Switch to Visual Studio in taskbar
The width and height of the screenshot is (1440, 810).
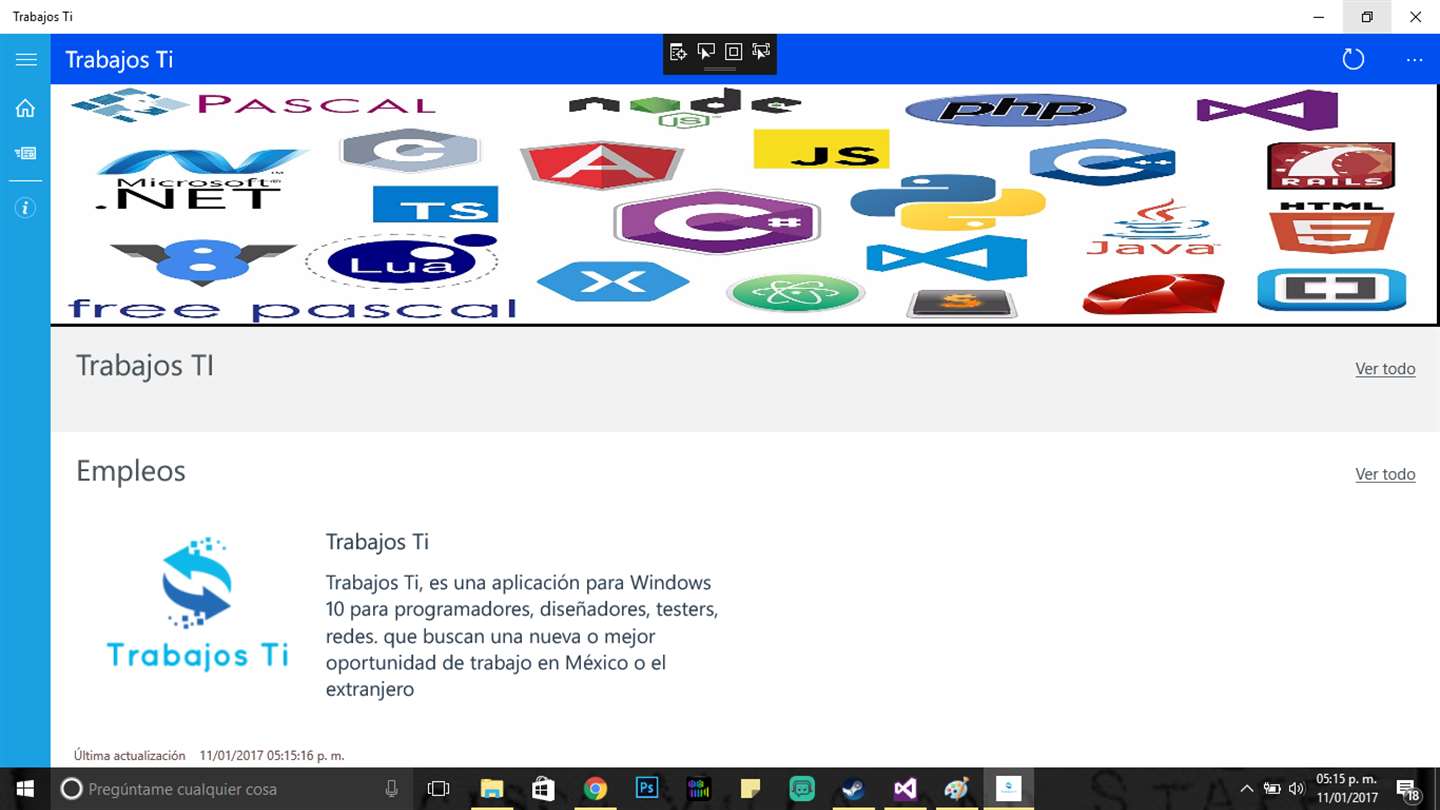coord(905,789)
